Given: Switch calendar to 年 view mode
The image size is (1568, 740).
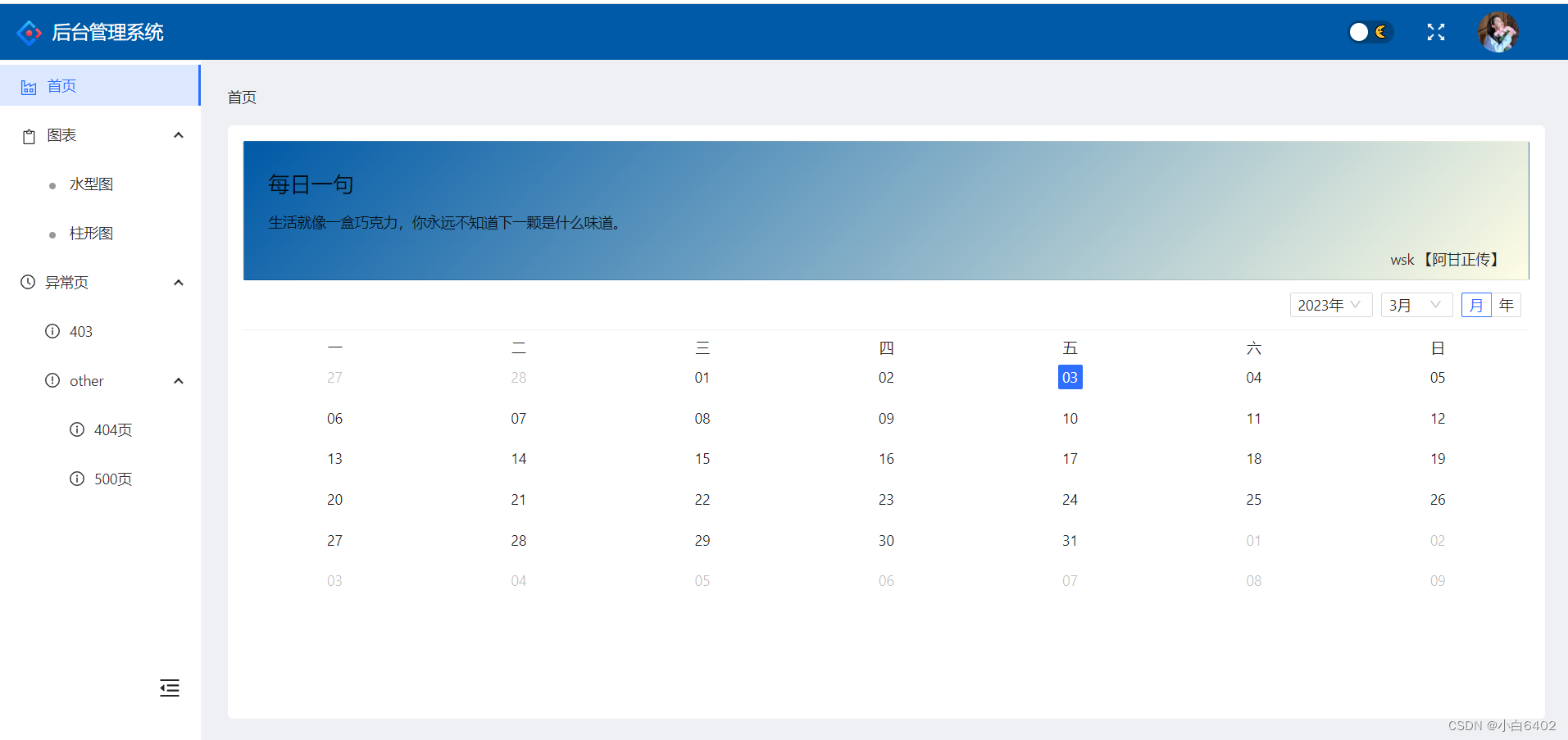Looking at the screenshot, I should (1507, 305).
